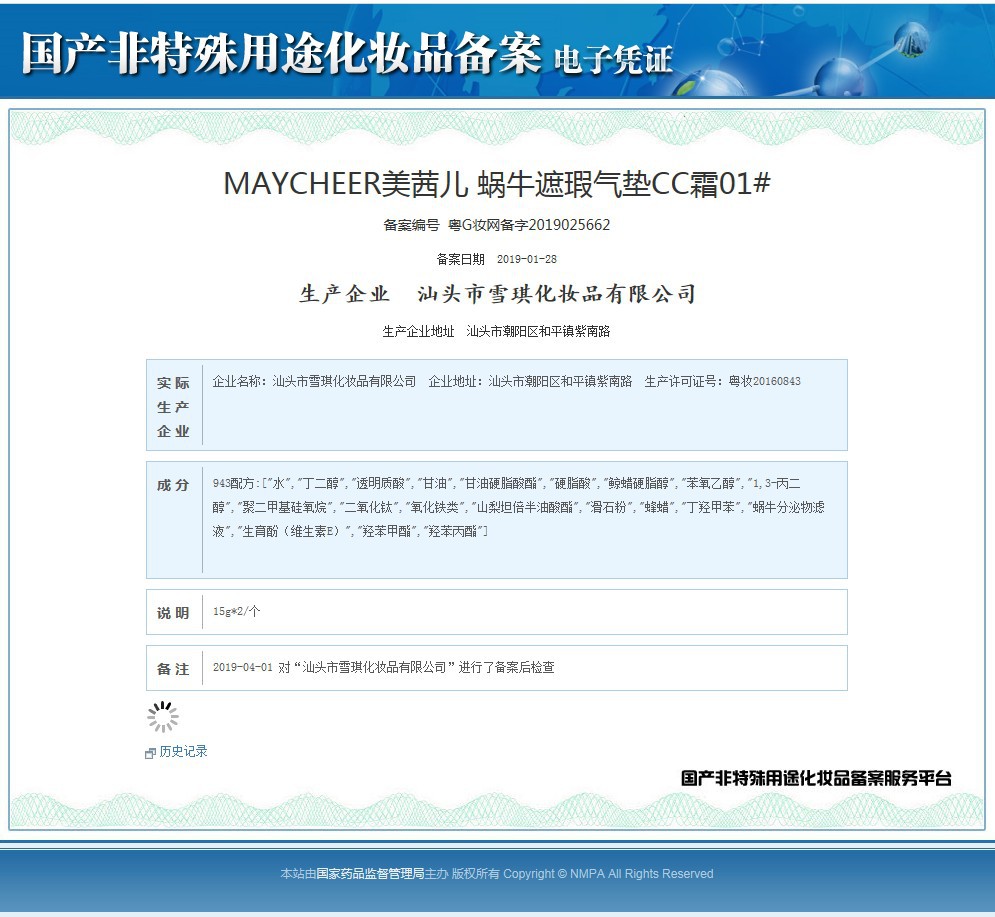Click manufacturer name 汕头市雪琪化妆品有限公司 heading

557,294
